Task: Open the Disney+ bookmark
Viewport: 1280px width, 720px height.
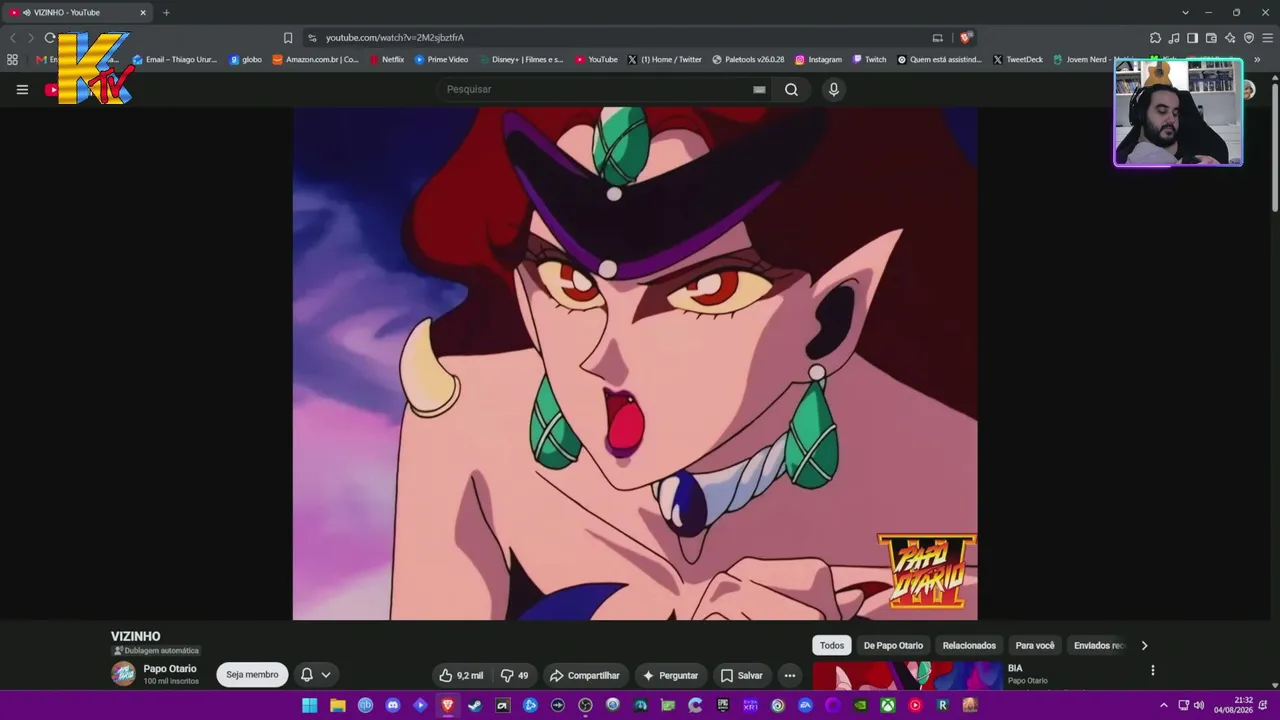Action: tap(521, 59)
